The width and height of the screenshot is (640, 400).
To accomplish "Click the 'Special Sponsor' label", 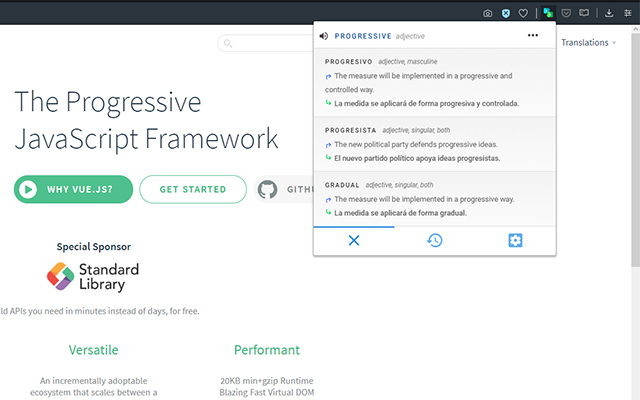I will 94,247.
